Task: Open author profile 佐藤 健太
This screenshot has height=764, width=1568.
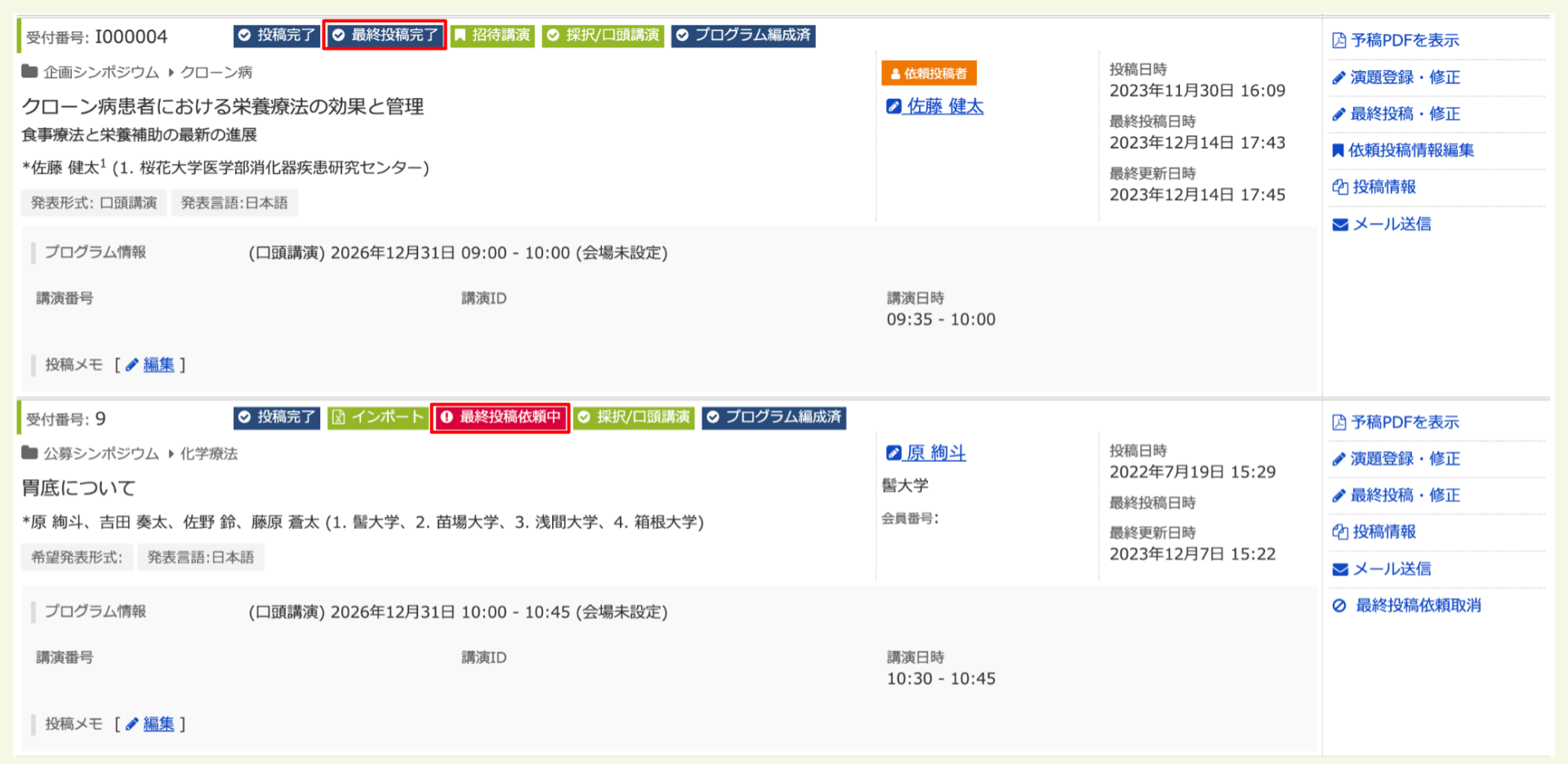Action: pyautogui.click(x=947, y=106)
